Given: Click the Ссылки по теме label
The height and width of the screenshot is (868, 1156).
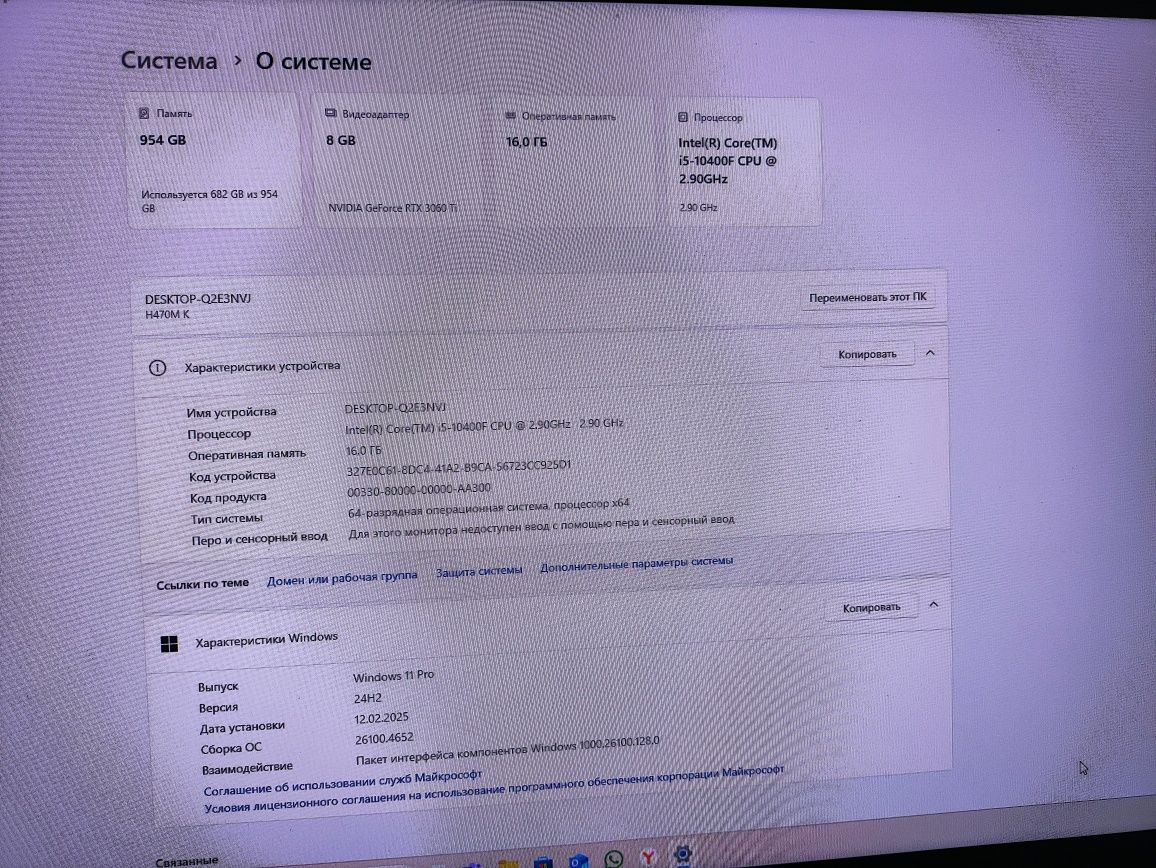Looking at the screenshot, I should [x=203, y=584].
